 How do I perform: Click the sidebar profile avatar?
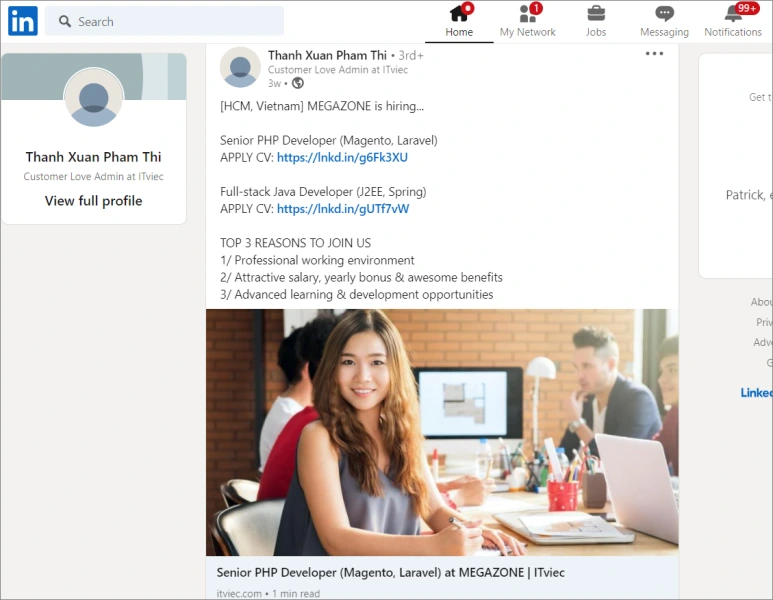(94, 97)
